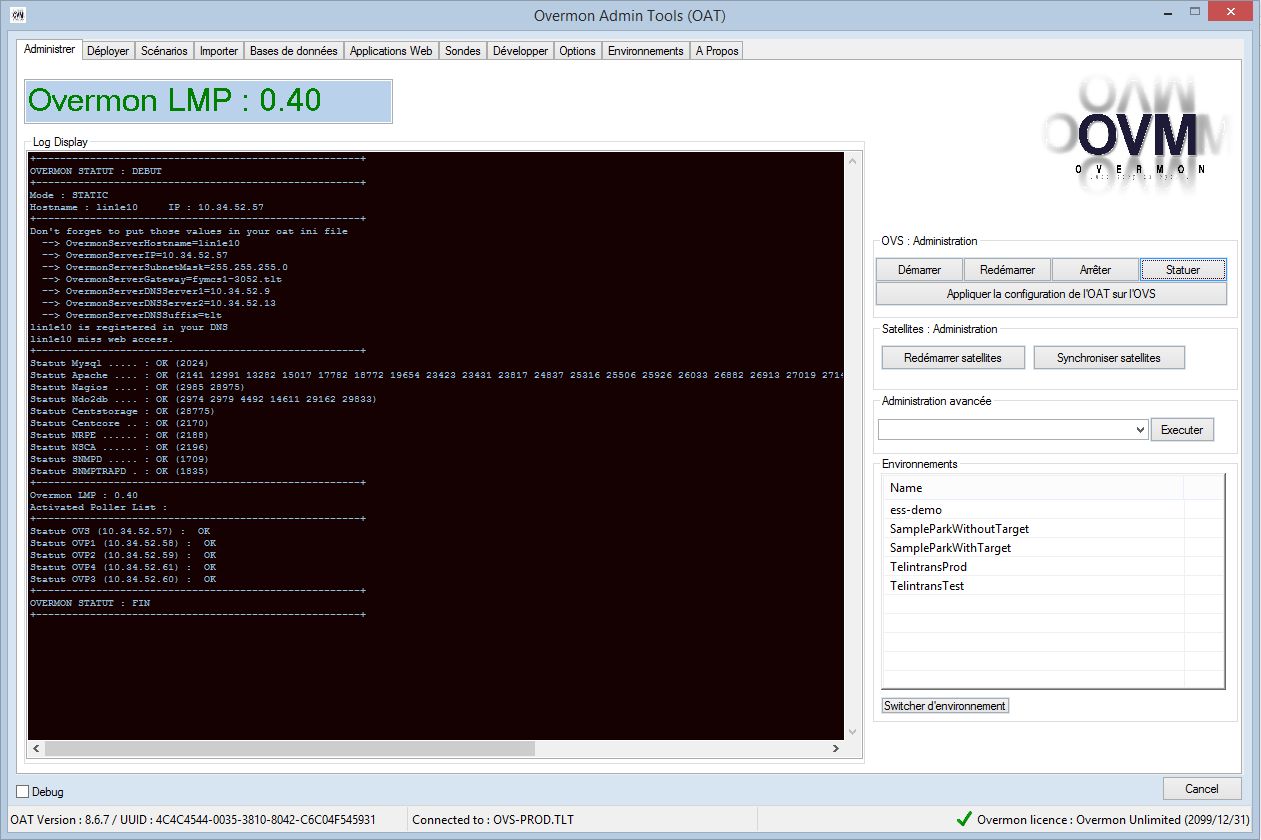The height and width of the screenshot is (840, 1261).
Task: Select ess-demo environment row
Action: coord(1053,510)
